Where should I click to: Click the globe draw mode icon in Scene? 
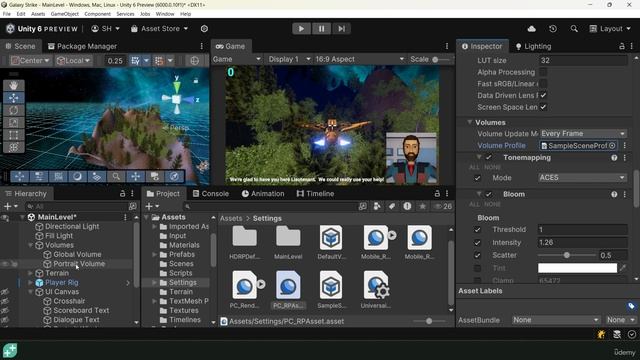[x=194, y=60]
